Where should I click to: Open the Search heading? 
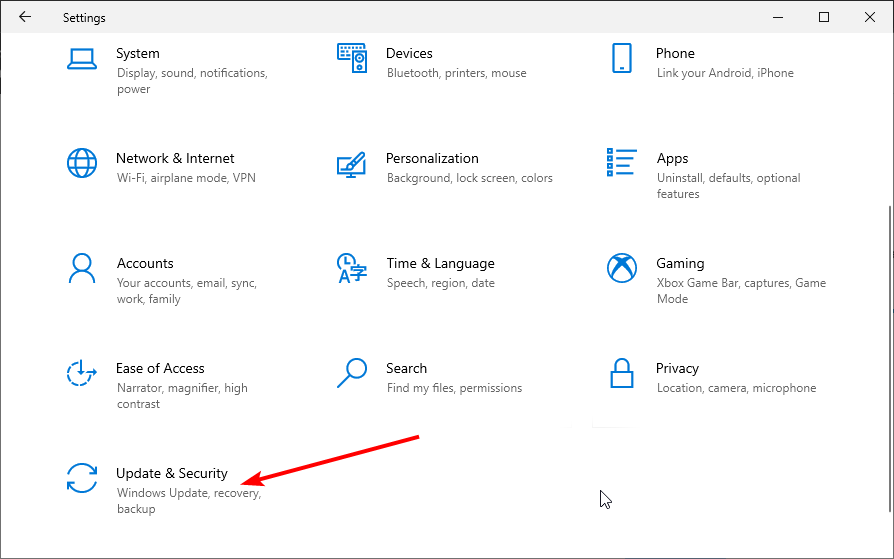(x=407, y=368)
